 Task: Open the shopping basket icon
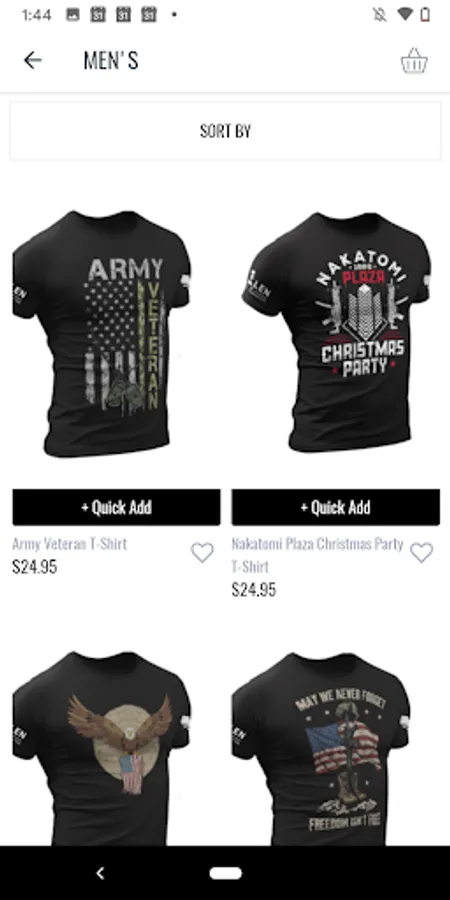coord(414,60)
